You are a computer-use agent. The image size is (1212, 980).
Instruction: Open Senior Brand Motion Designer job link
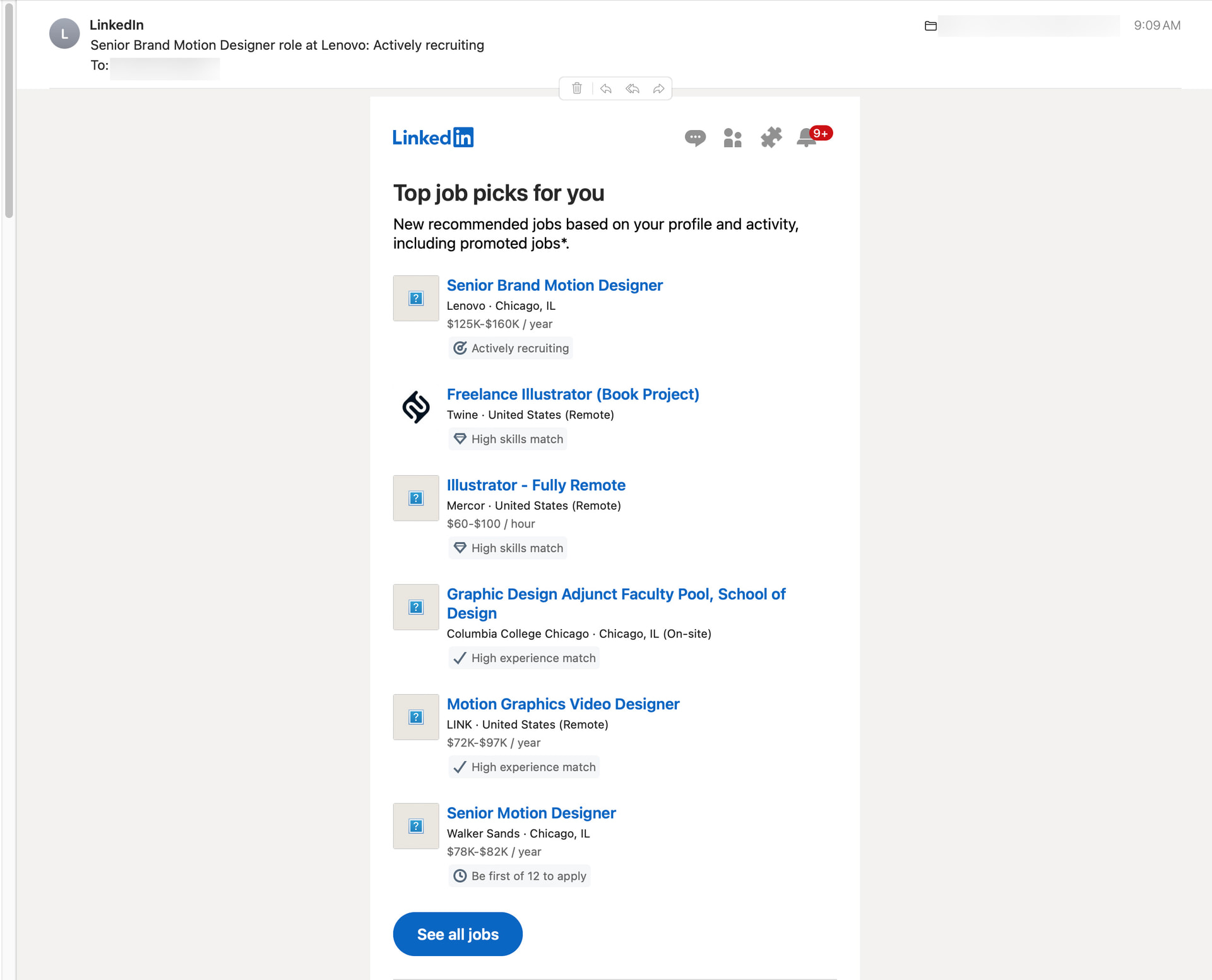click(x=554, y=285)
